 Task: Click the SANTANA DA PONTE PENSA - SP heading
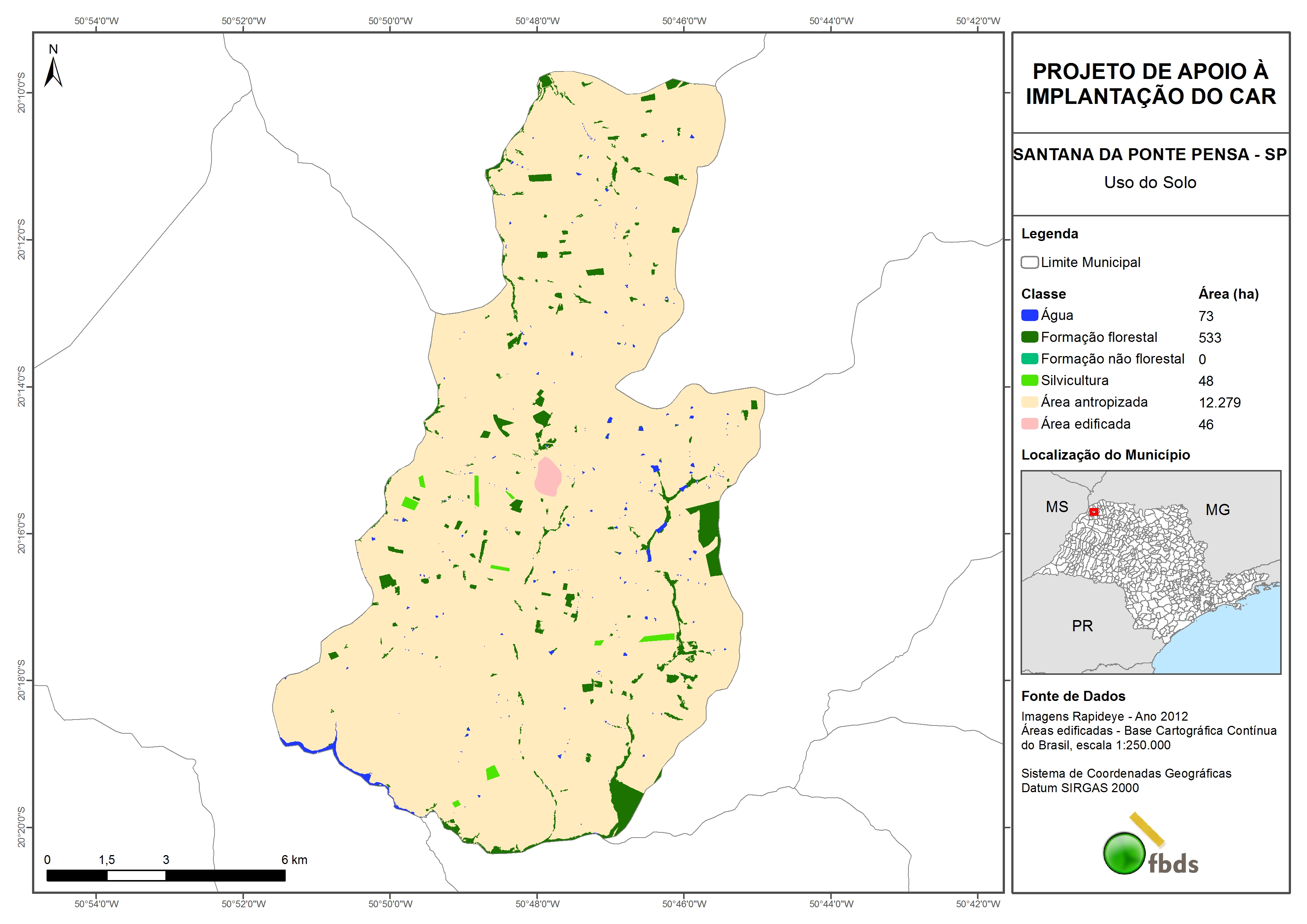(x=1151, y=155)
